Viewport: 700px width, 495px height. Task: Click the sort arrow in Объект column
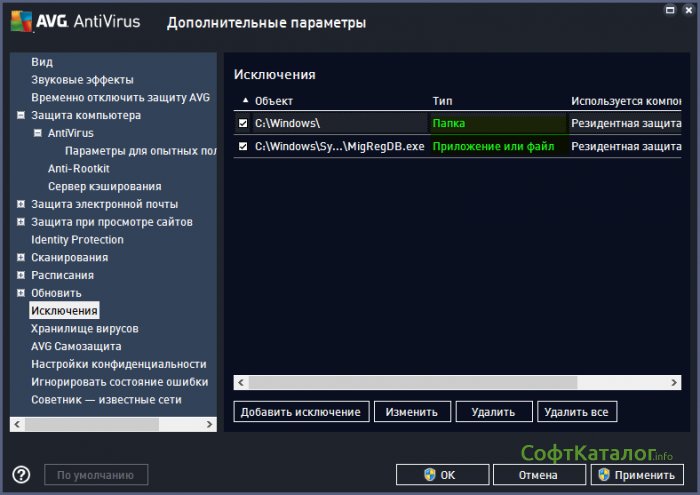[246, 101]
